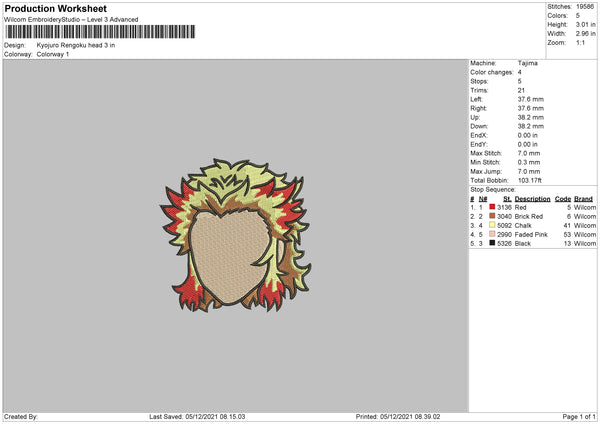Select the 'Wilcom EmbroideryStudio – Level 3 Advanced' text
The height and width of the screenshot is (424, 600).
point(71,20)
